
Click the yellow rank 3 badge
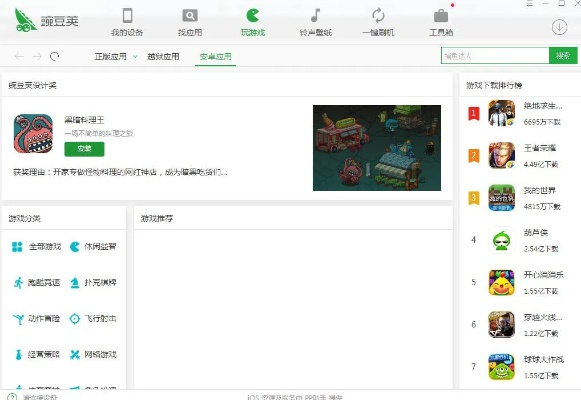(x=474, y=198)
